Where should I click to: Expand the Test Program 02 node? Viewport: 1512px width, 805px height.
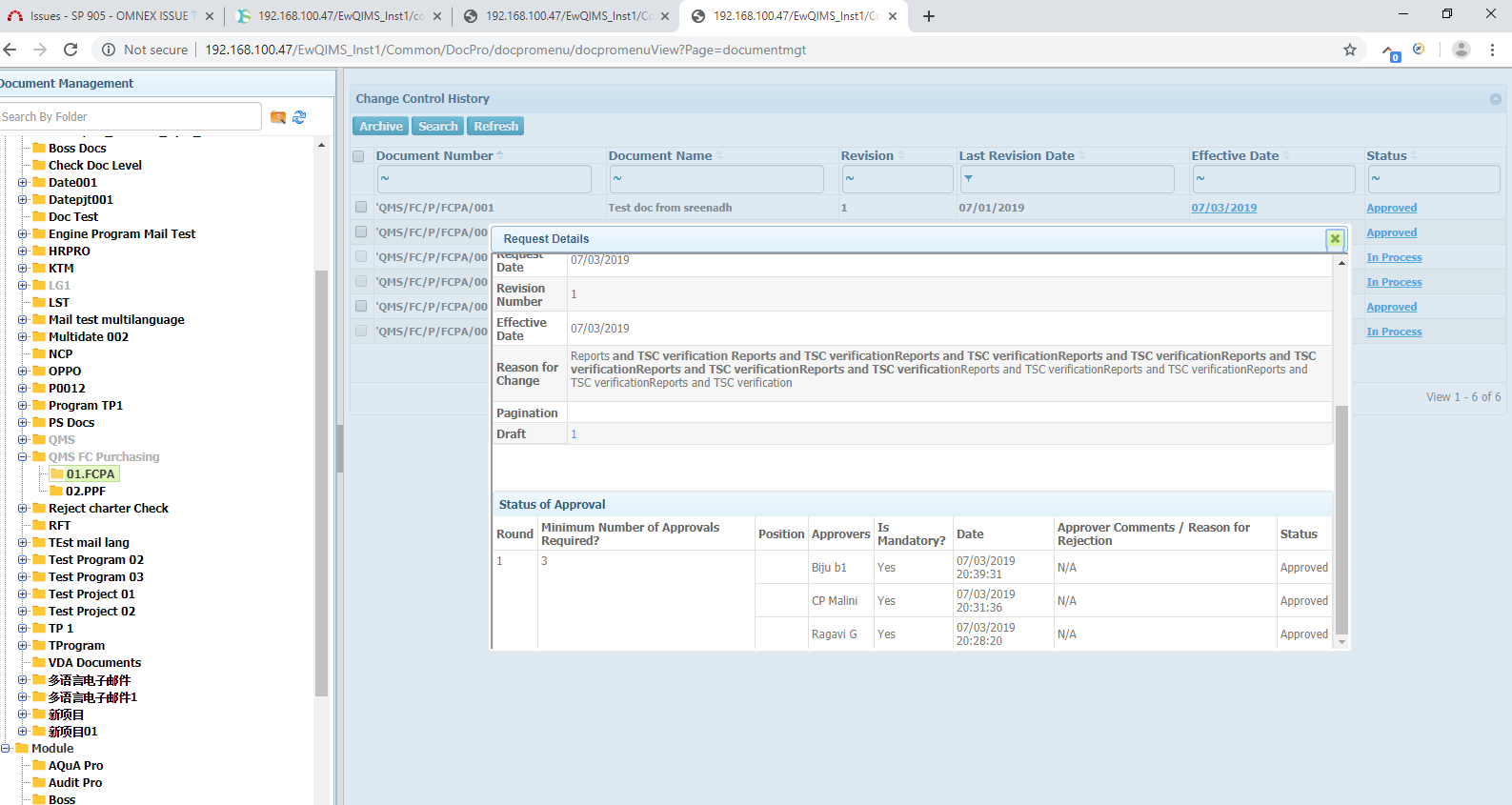[23, 559]
